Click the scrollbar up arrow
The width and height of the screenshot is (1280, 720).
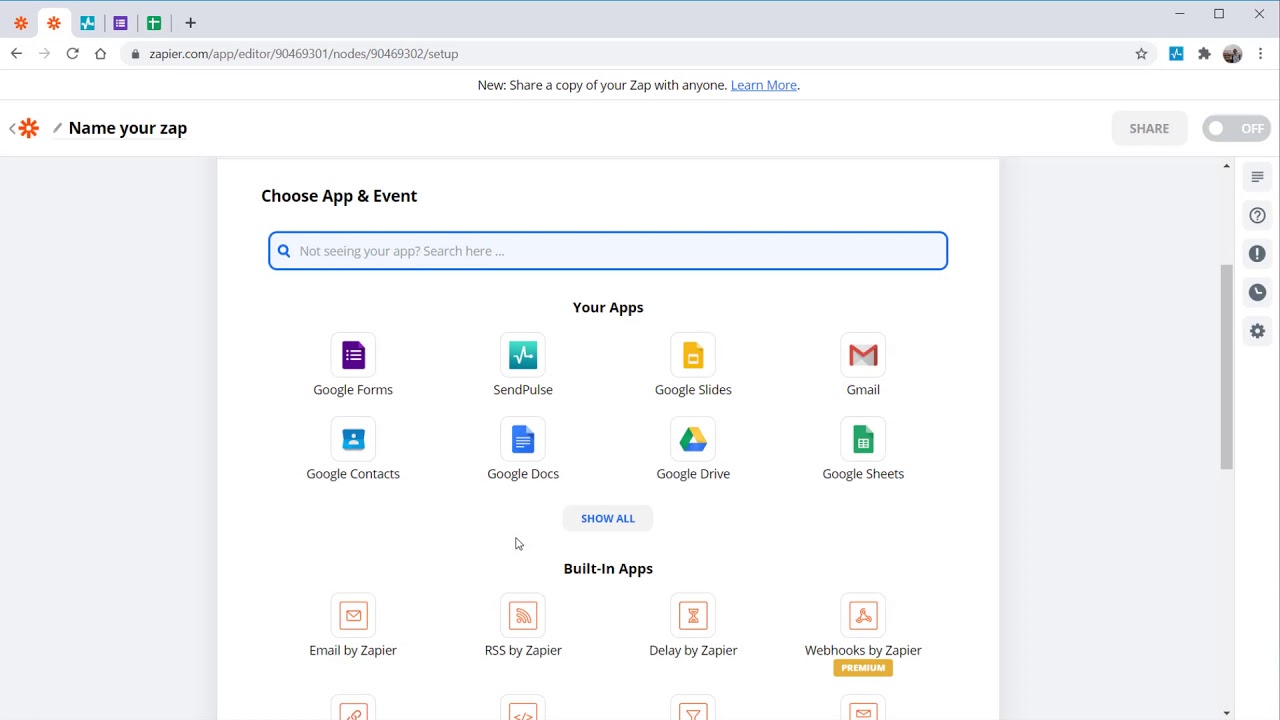tap(1227, 166)
